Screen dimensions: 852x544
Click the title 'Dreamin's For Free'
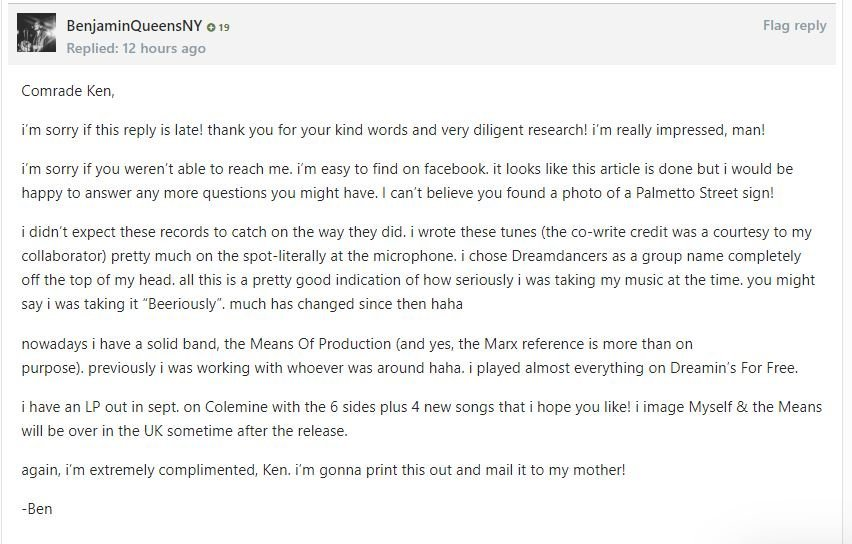click(733, 368)
